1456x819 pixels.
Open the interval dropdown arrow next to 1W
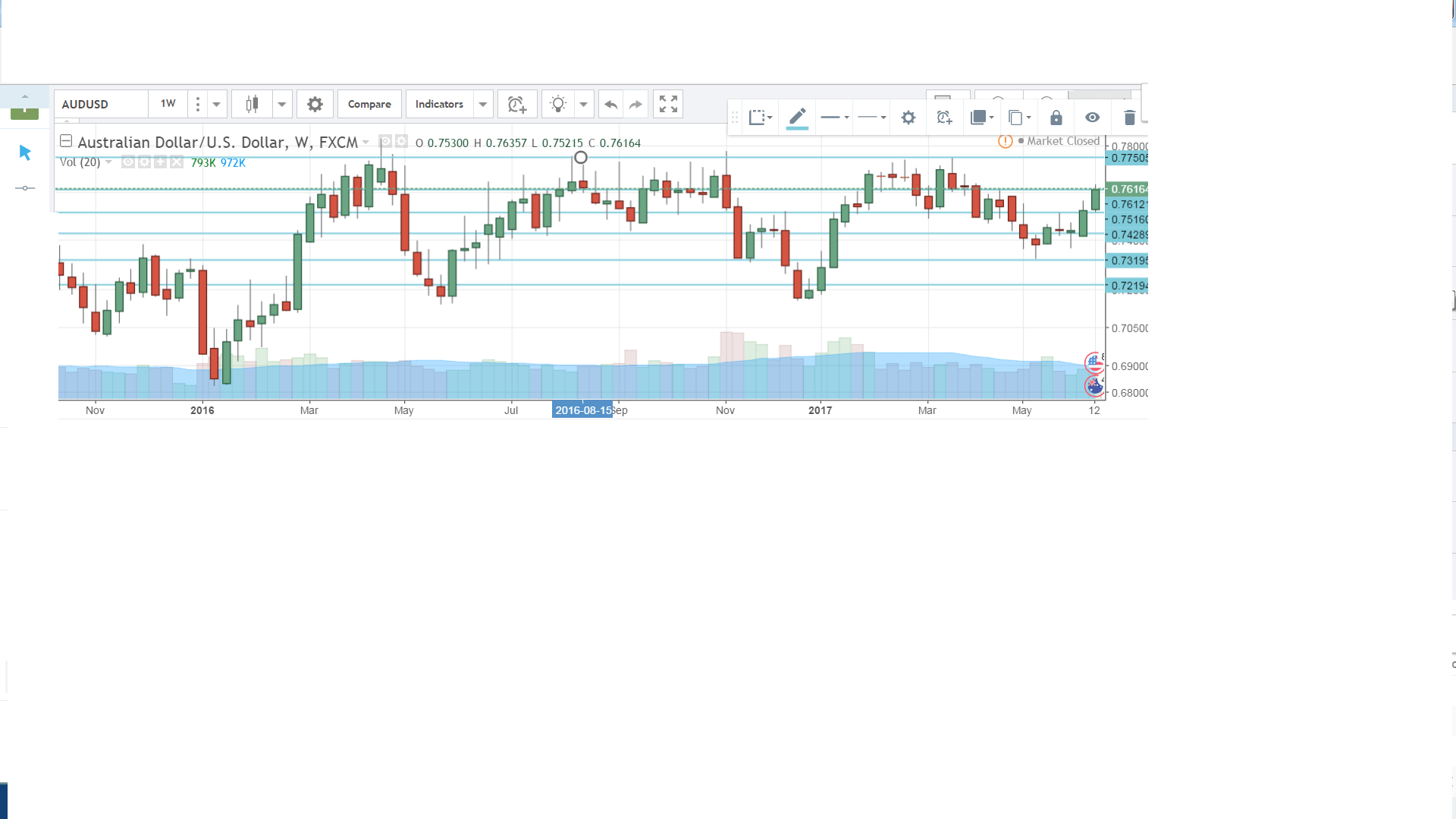216,104
